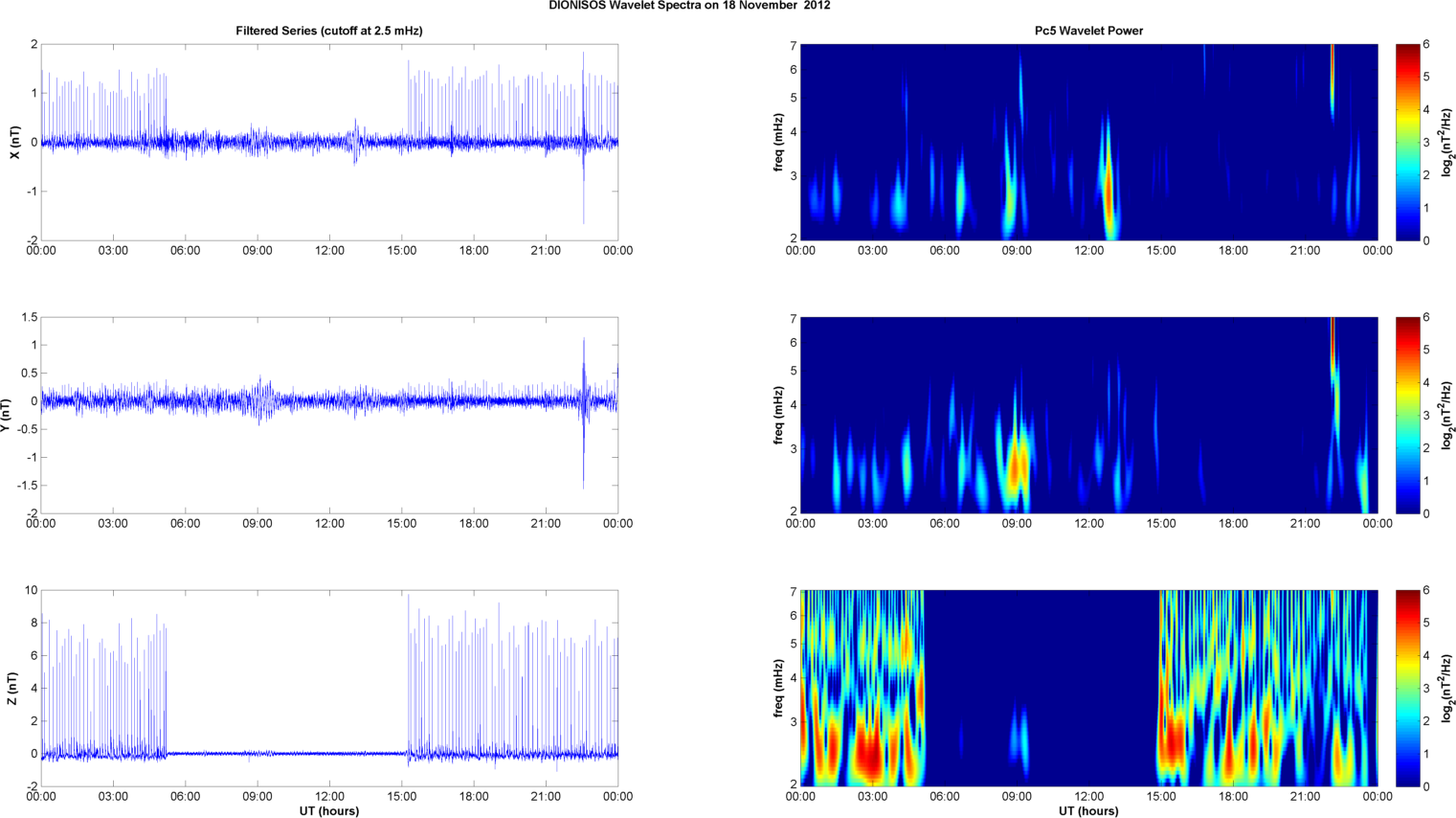Click the -1.5 tick on Y plot
The image size is (1456, 818).
point(27,486)
